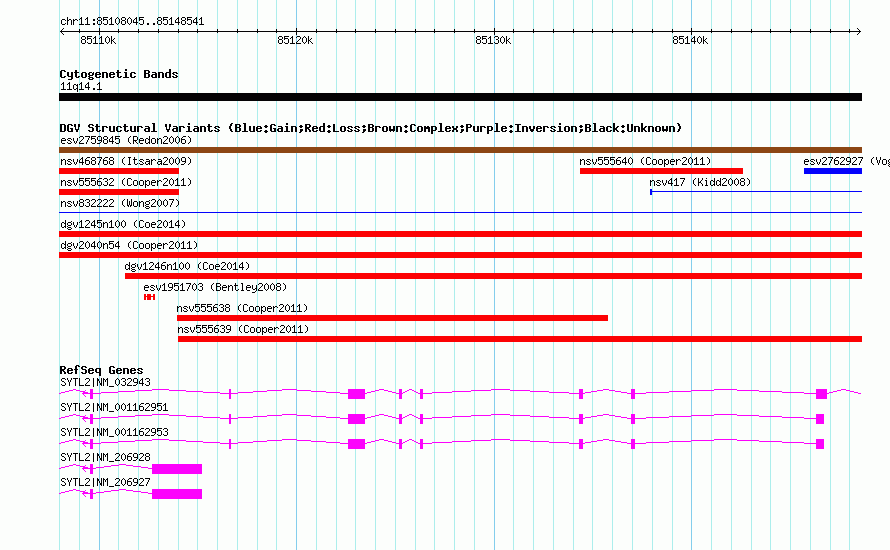Click the small red esv1951703 (Bentley2008) marker
The image size is (890, 550).
[x=149, y=297]
